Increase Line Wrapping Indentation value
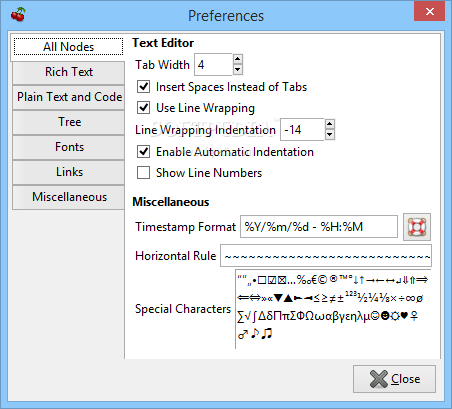 [x=329, y=124]
